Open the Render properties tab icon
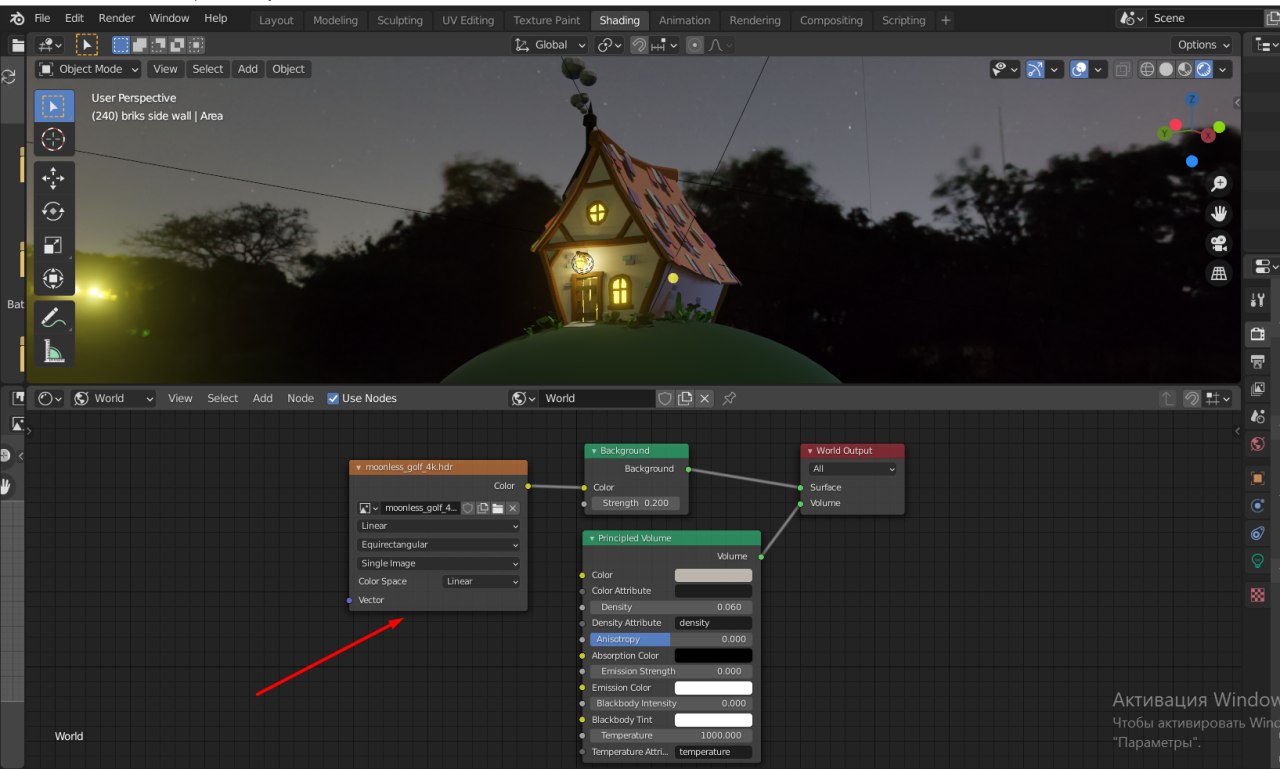The width and height of the screenshot is (1280, 769). tap(1258, 334)
